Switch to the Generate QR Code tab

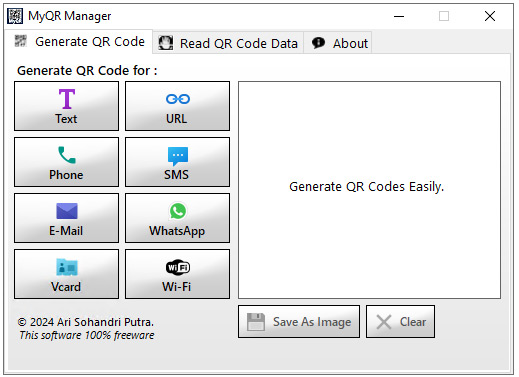click(x=79, y=42)
